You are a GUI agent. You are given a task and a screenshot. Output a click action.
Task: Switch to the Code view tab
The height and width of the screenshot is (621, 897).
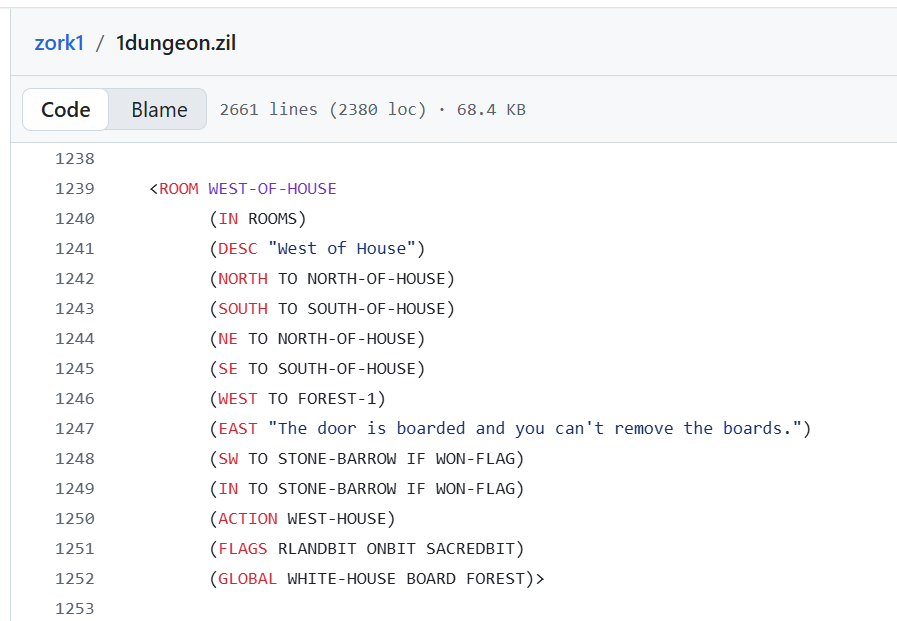pos(65,109)
